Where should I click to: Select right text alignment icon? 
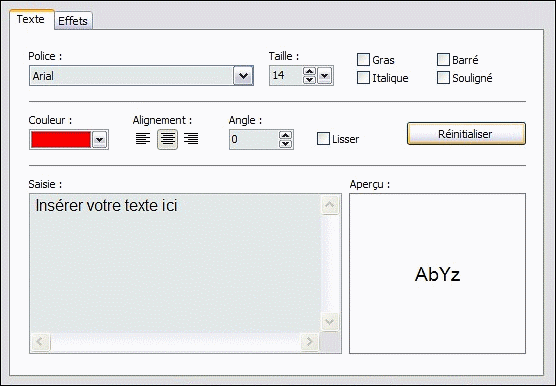pos(191,139)
